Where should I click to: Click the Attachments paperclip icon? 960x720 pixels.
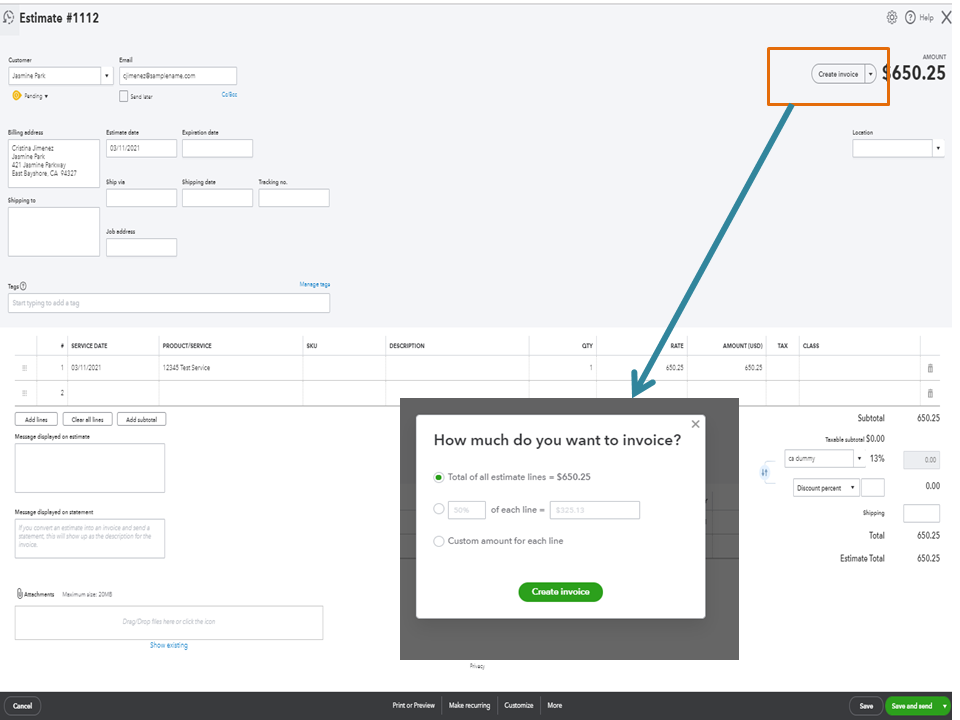[x=19, y=594]
